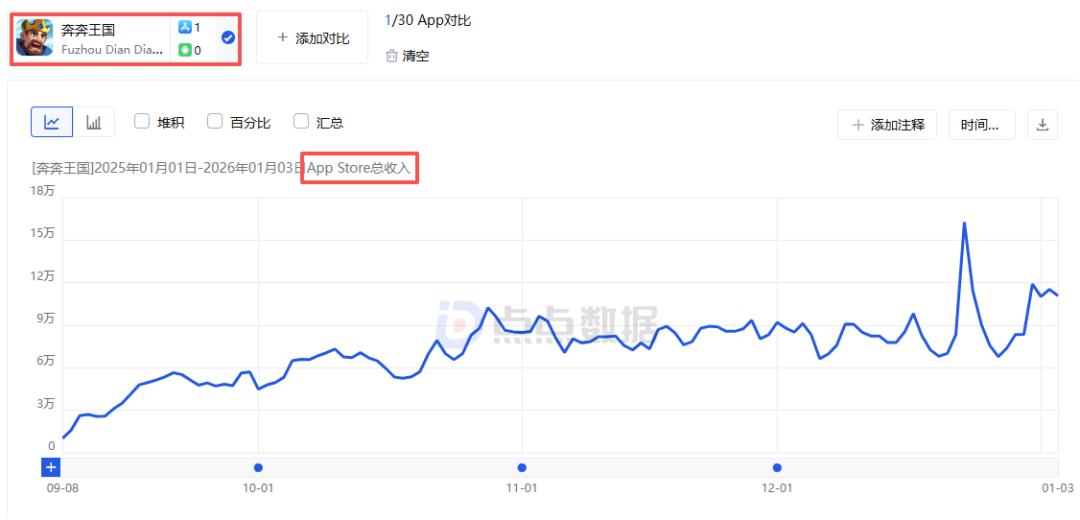This screenshot has width=1080, height=520.
Task: Toggle the 百分比 checkbox
Action: [215, 122]
